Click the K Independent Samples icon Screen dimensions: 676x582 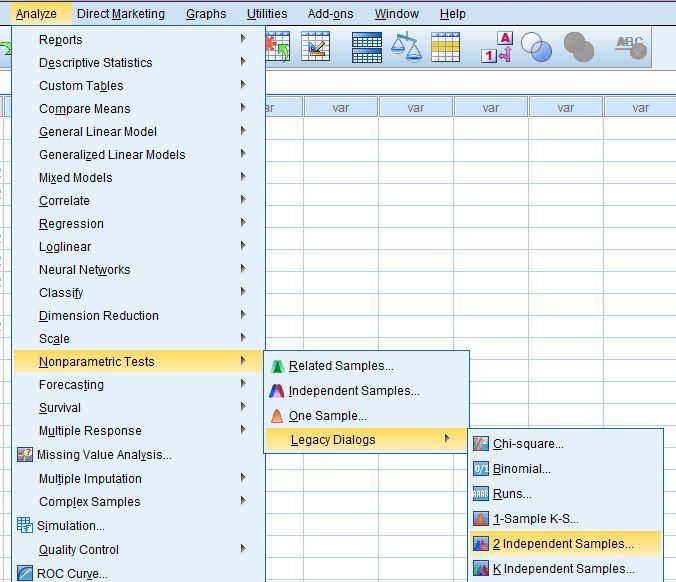tap(481, 569)
